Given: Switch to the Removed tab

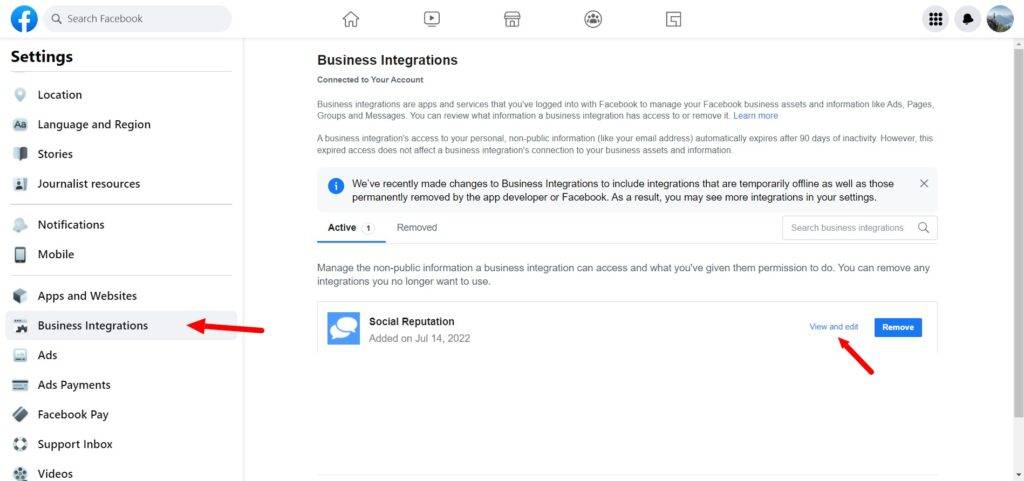Looking at the screenshot, I should [416, 228].
